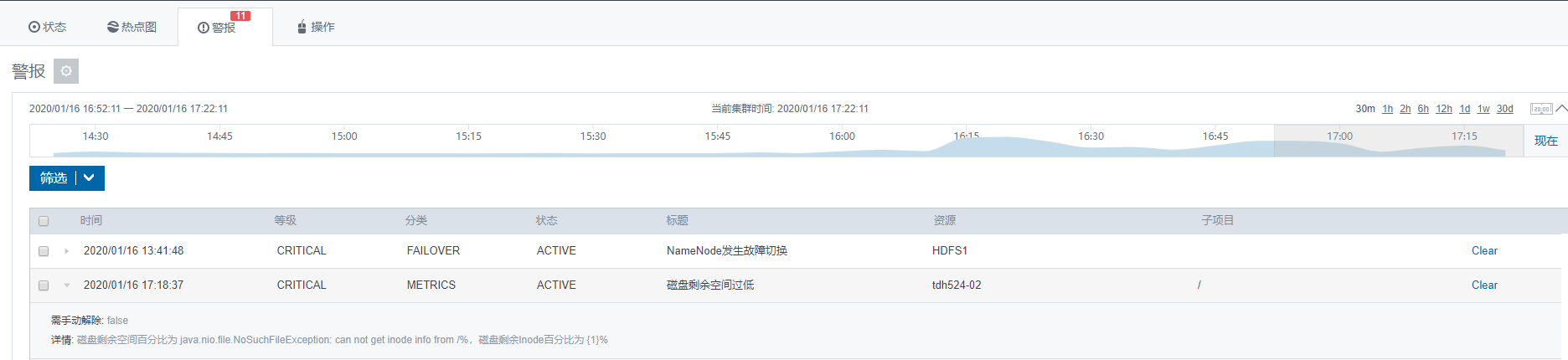Select the header select-all checkbox

(x=44, y=221)
